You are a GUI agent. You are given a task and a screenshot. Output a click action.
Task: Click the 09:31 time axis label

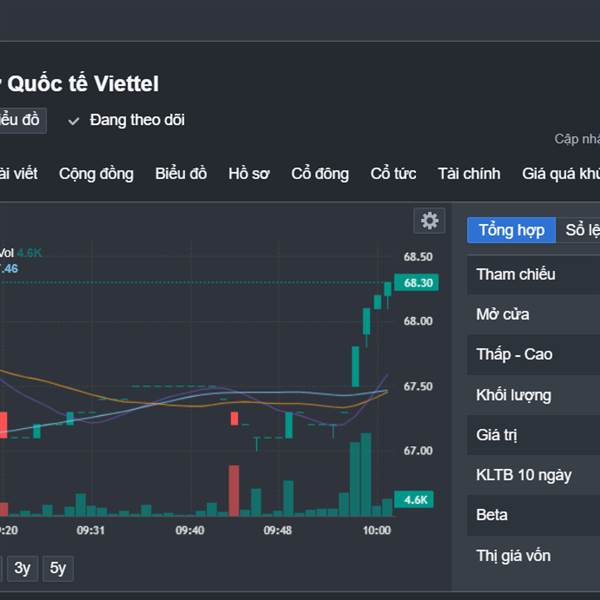91,530
